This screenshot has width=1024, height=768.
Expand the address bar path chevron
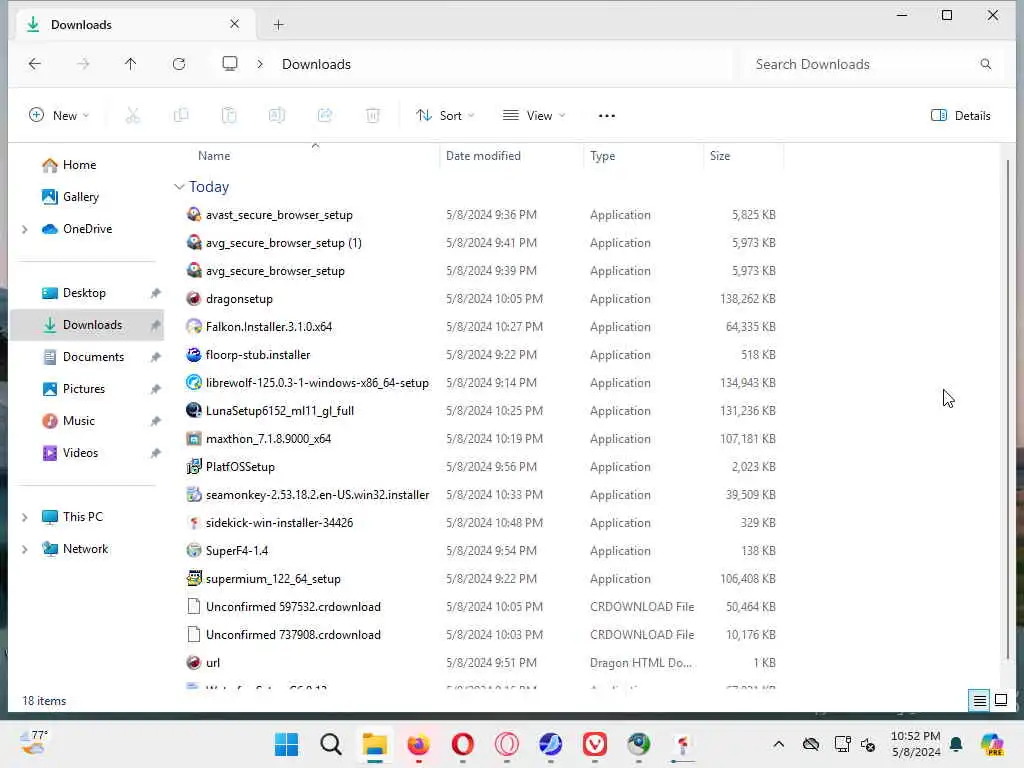tap(260, 64)
